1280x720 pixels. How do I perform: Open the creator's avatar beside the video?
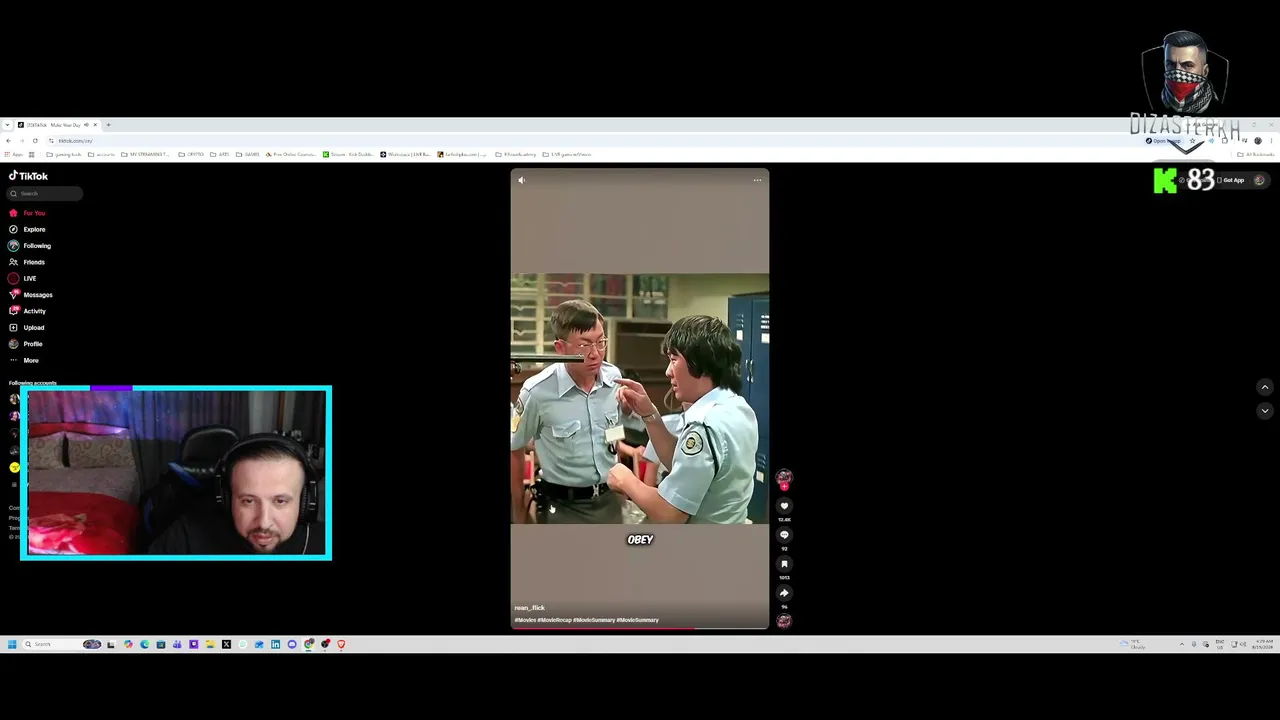pyautogui.click(x=784, y=478)
